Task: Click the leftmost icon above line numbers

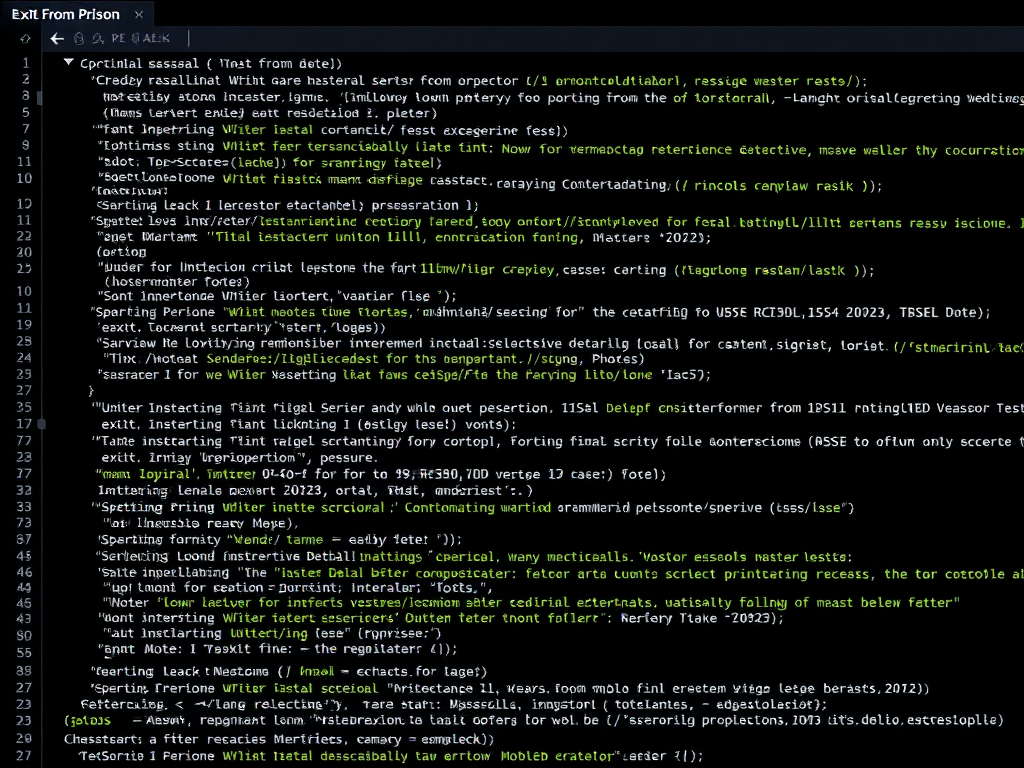Action: tap(27, 38)
